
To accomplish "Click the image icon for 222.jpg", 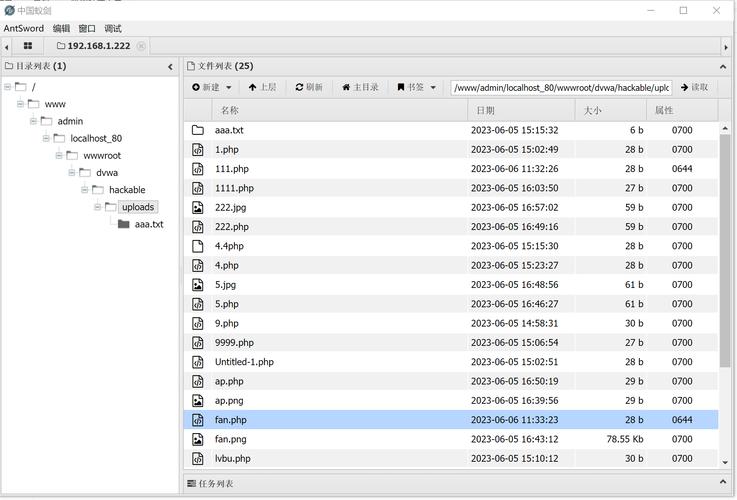I will (198, 207).
